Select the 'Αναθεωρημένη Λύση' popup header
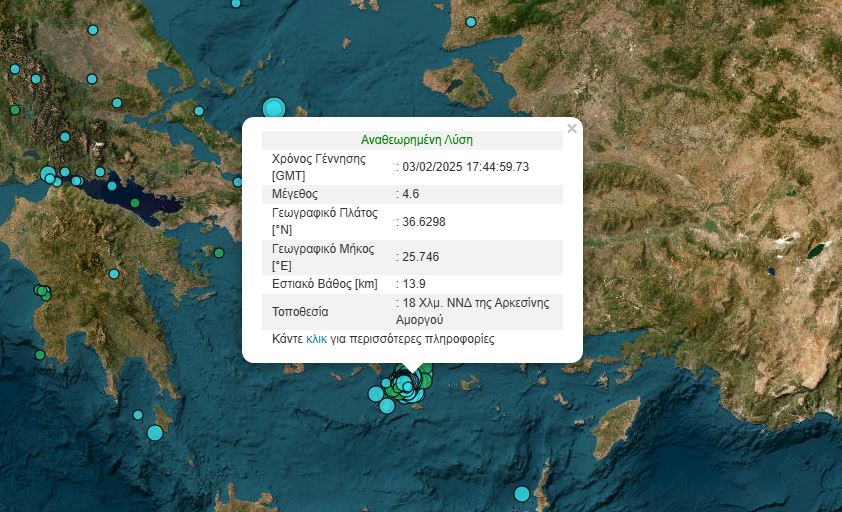842x512 pixels. (417, 140)
